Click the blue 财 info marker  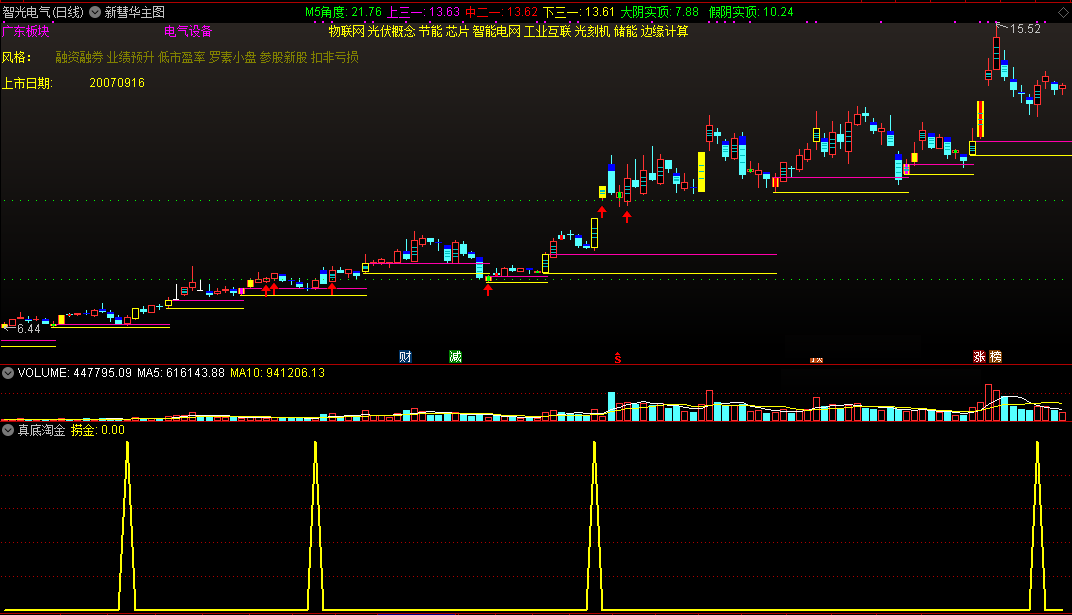point(405,357)
